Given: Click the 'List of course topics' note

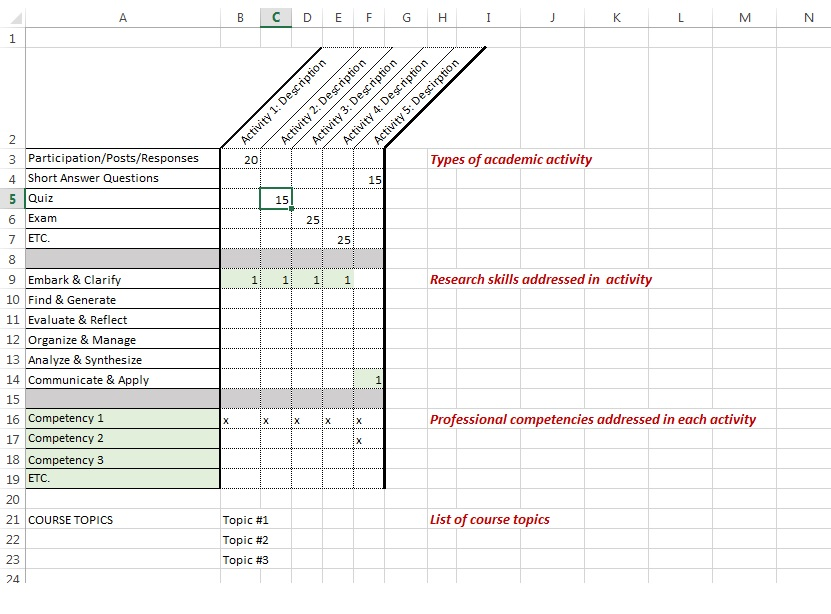Looking at the screenshot, I should (489, 519).
